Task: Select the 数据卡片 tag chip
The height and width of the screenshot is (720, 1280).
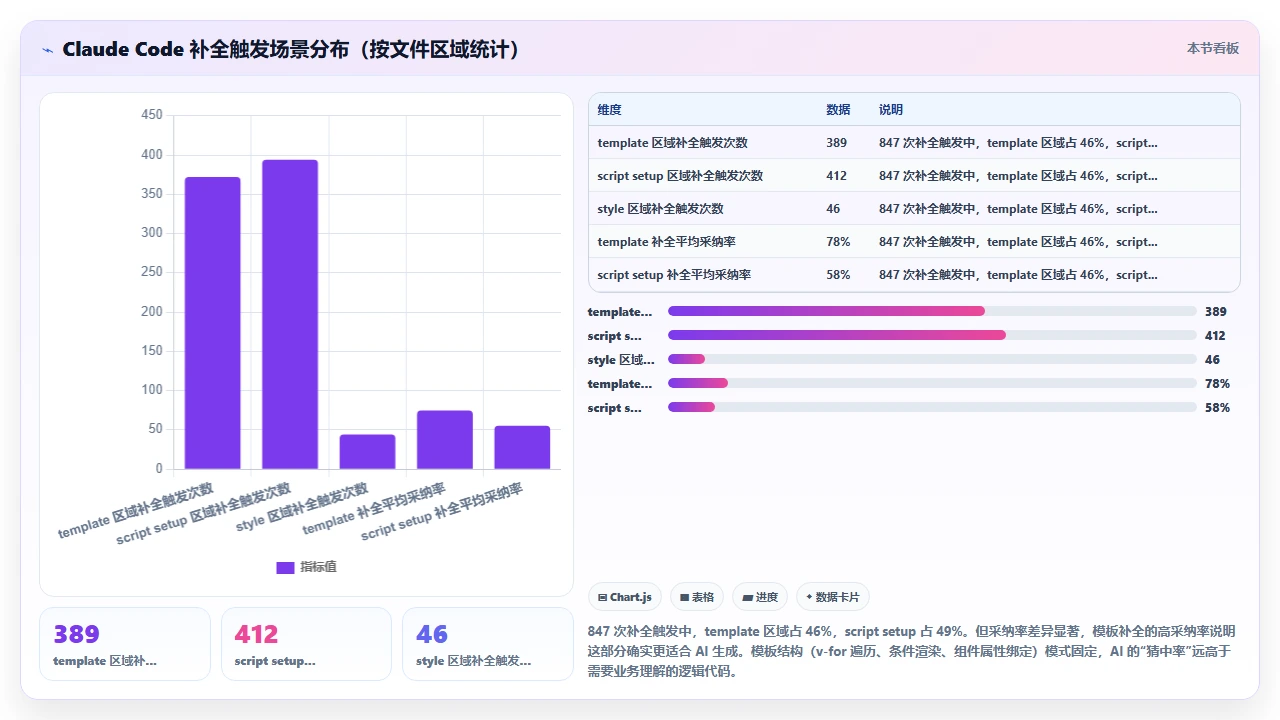Action: pyautogui.click(x=833, y=597)
